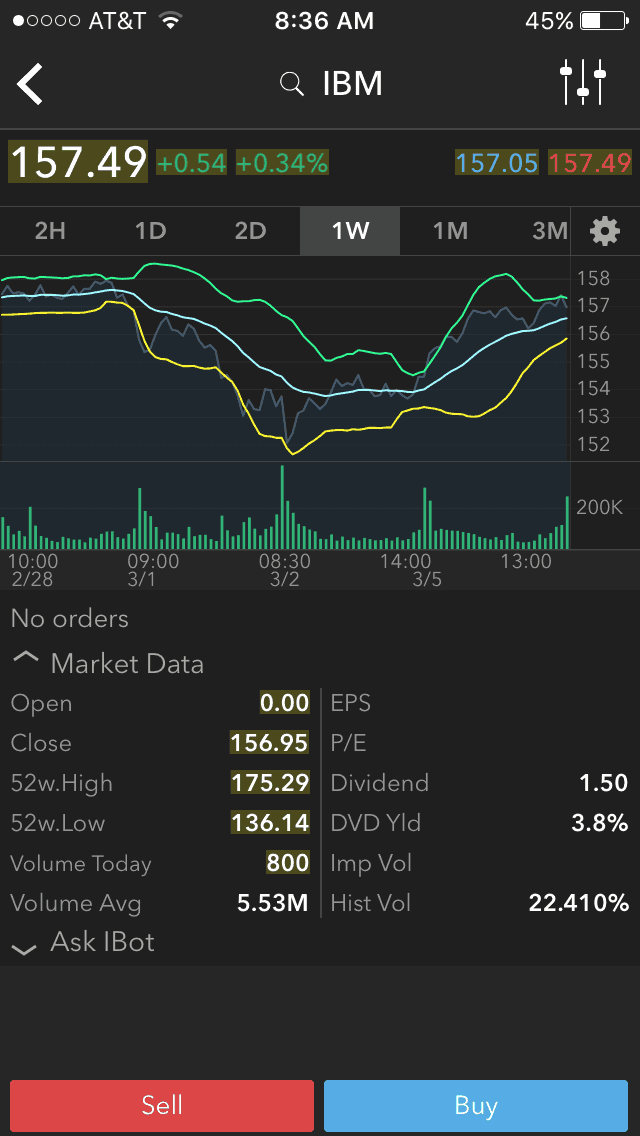Image resolution: width=640 pixels, height=1136 pixels.
Task: Tap the 152 price axis label
Action: point(593,443)
